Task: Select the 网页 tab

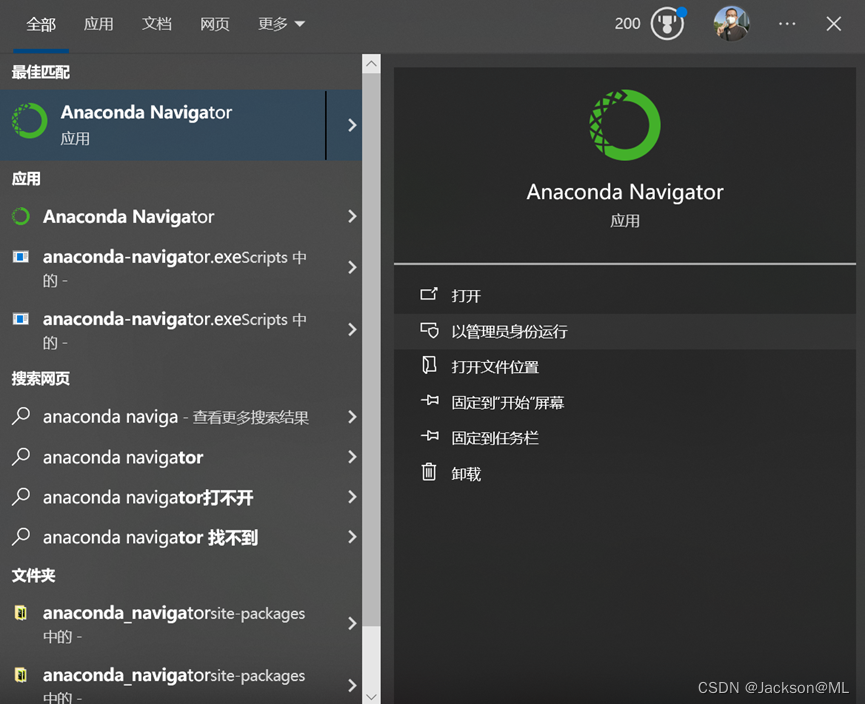Action: pyautogui.click(x=215, y=24)
